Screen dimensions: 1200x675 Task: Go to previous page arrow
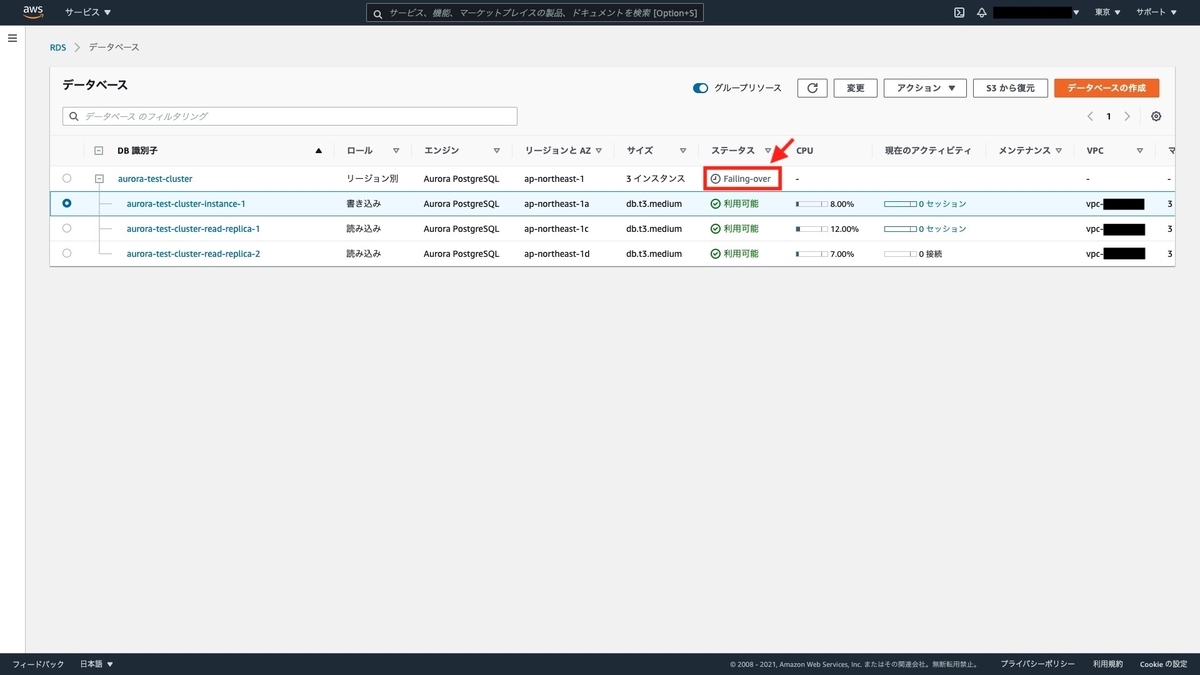coord(1090,116)
